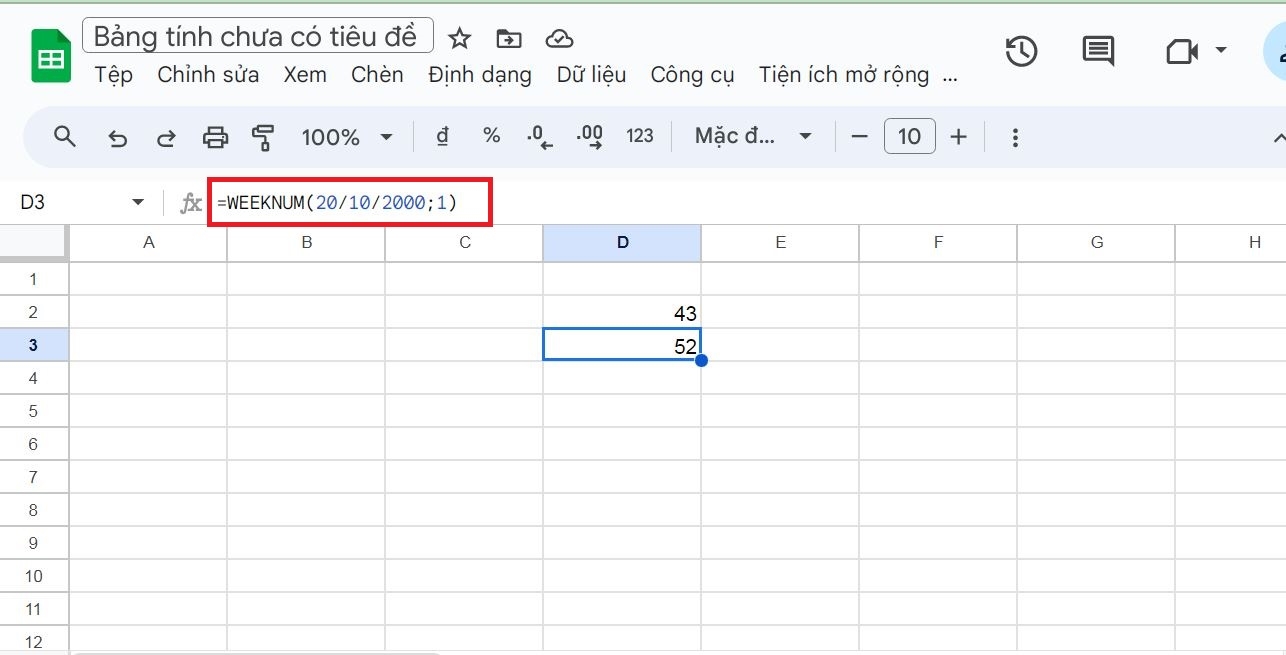Increase decimal places
The width and height of the screenshot is (1286, 655).
tap(590, 138)
